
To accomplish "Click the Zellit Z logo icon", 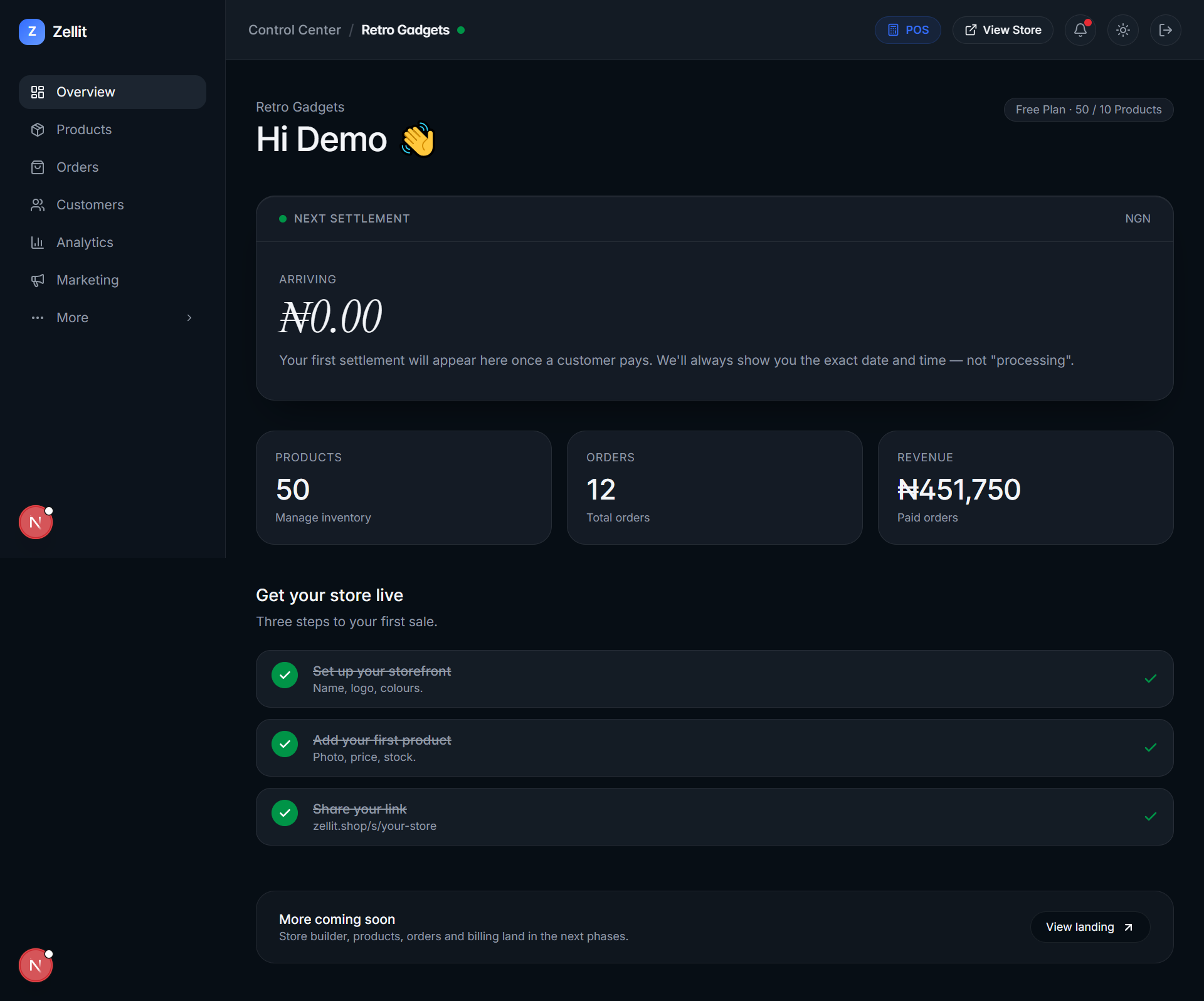I will 31,31.
